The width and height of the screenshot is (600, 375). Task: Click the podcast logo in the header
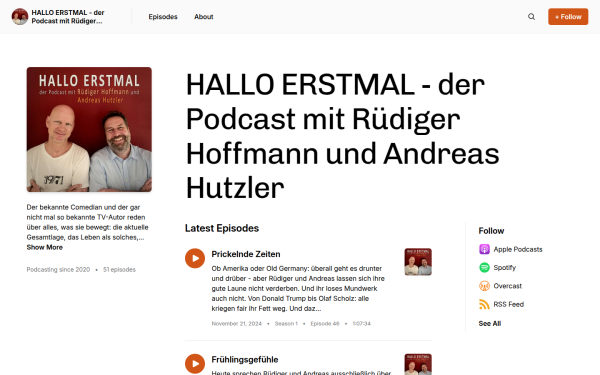point(20,17)
